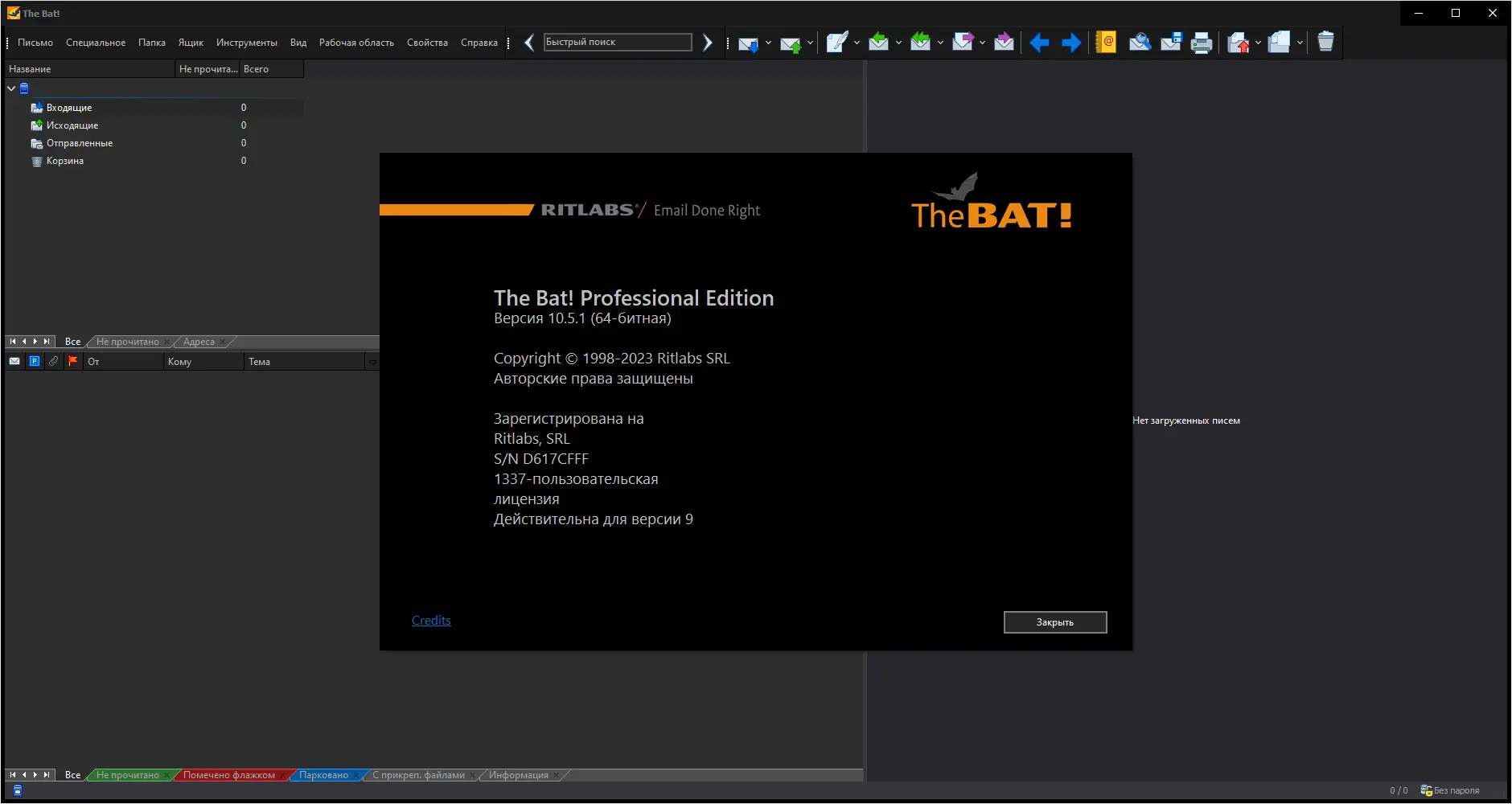Click the Search messages magnifier icon

tap(1140, 43)
